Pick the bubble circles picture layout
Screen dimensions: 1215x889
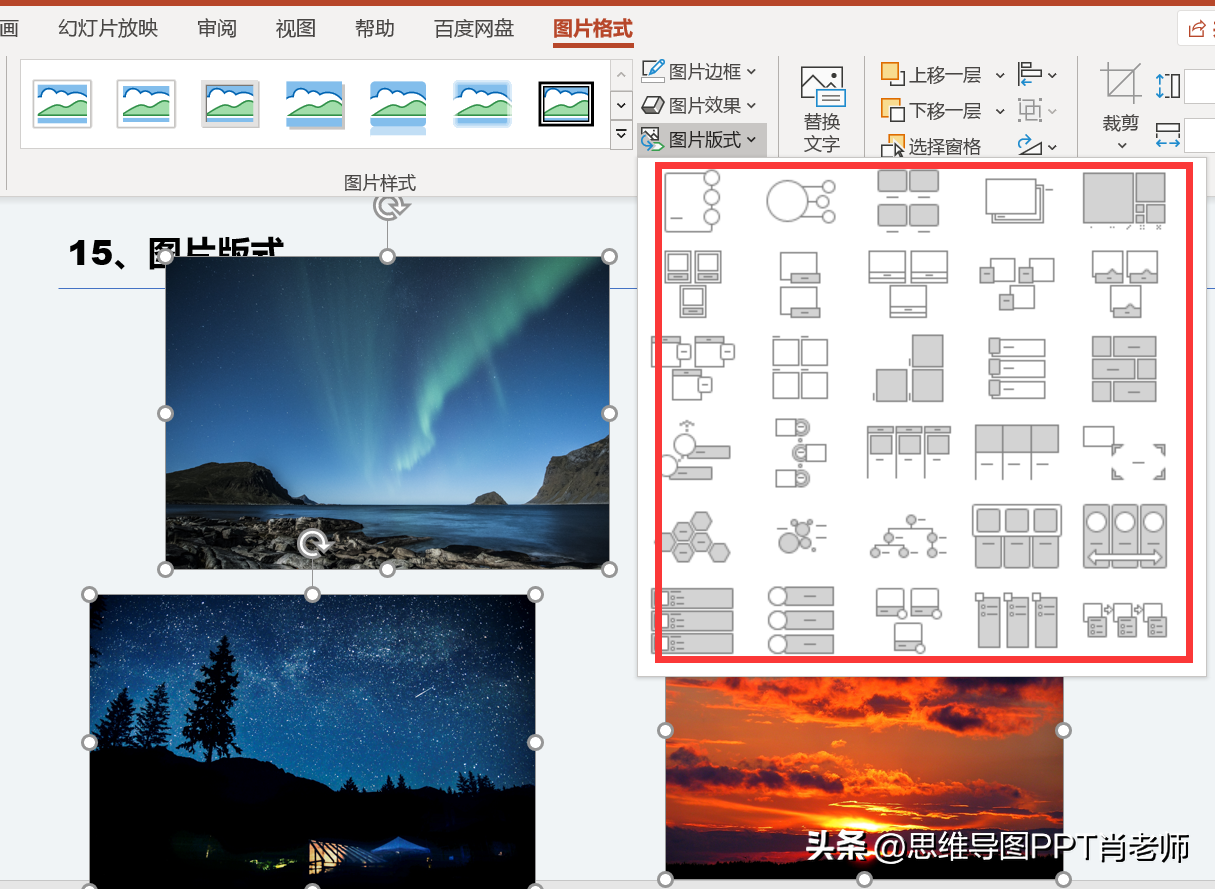[x=801, y=537]
